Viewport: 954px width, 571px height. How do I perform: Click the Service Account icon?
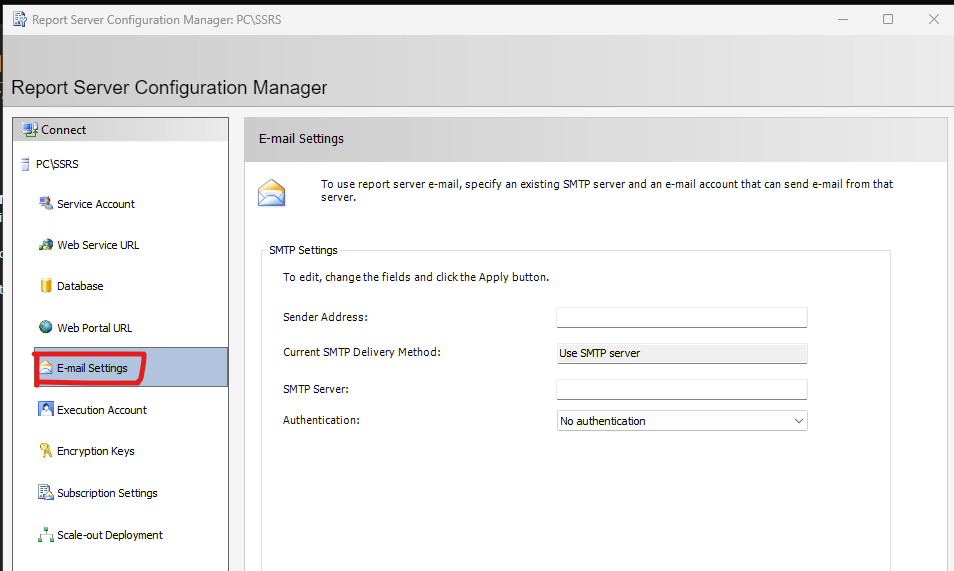[x=46, y=203]
